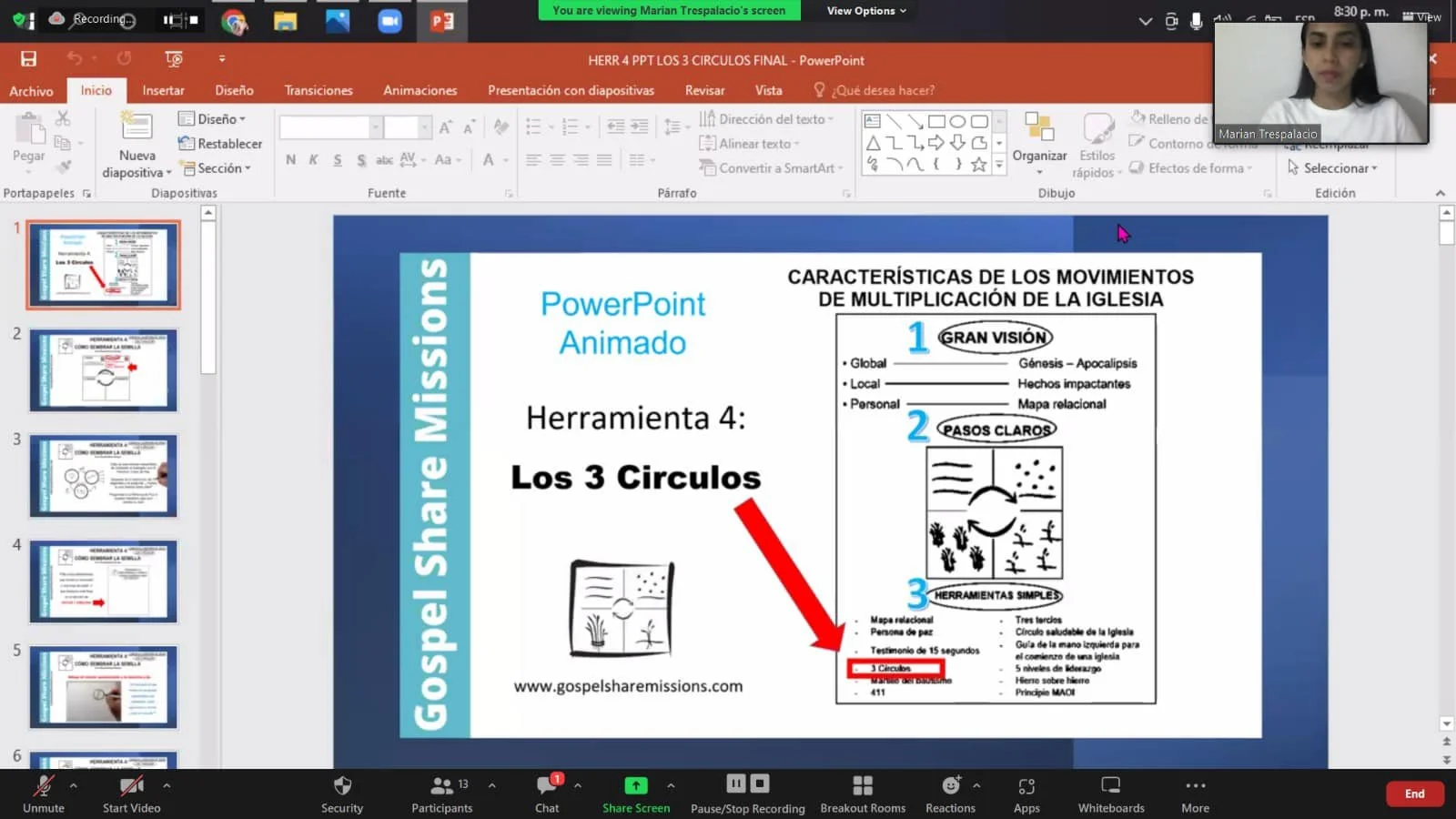Start Video in Zoom toolbar
The height and width of the screenshot is (819, 1456).
(x=131, y=794)
